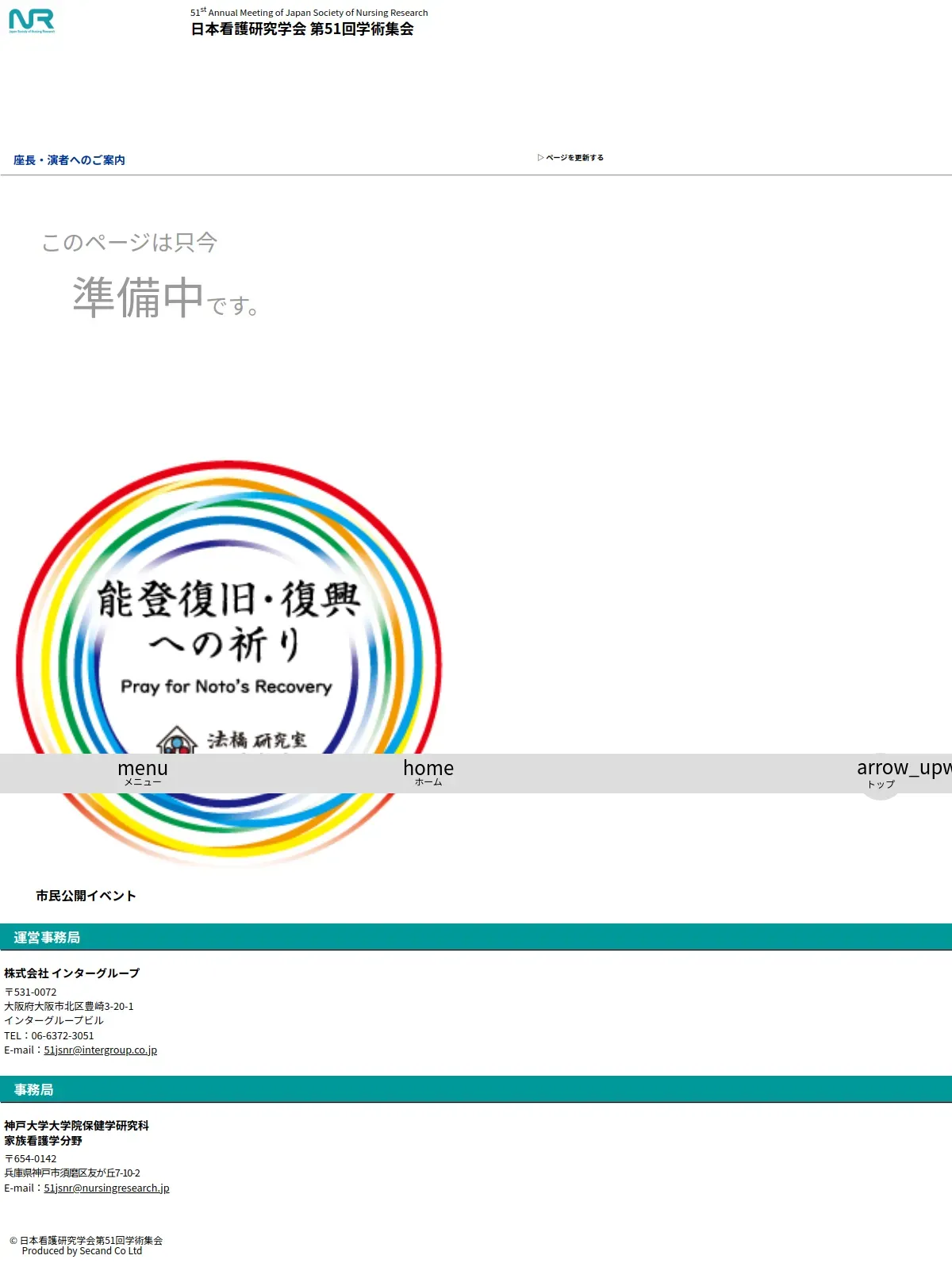Go to home via the bottom bar
Screen dimensions: 952x1263
(428, 773)
